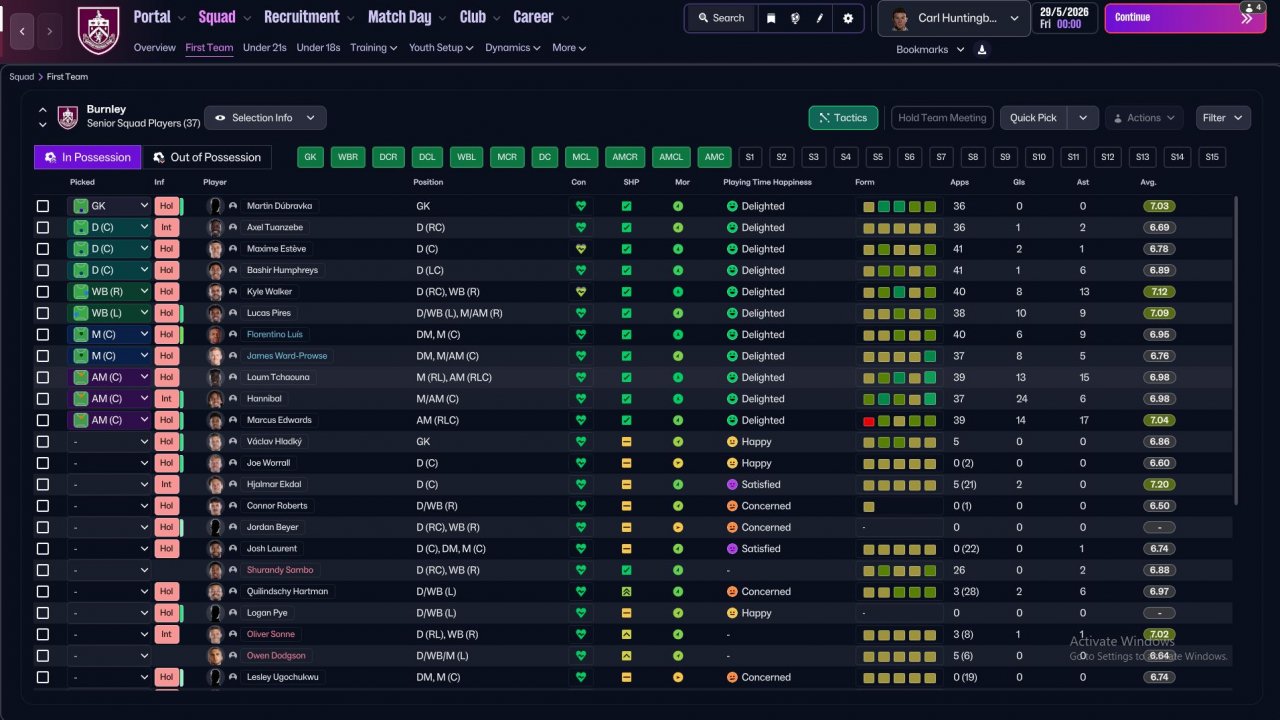Select the AMCR position filter button

point(625,157)
